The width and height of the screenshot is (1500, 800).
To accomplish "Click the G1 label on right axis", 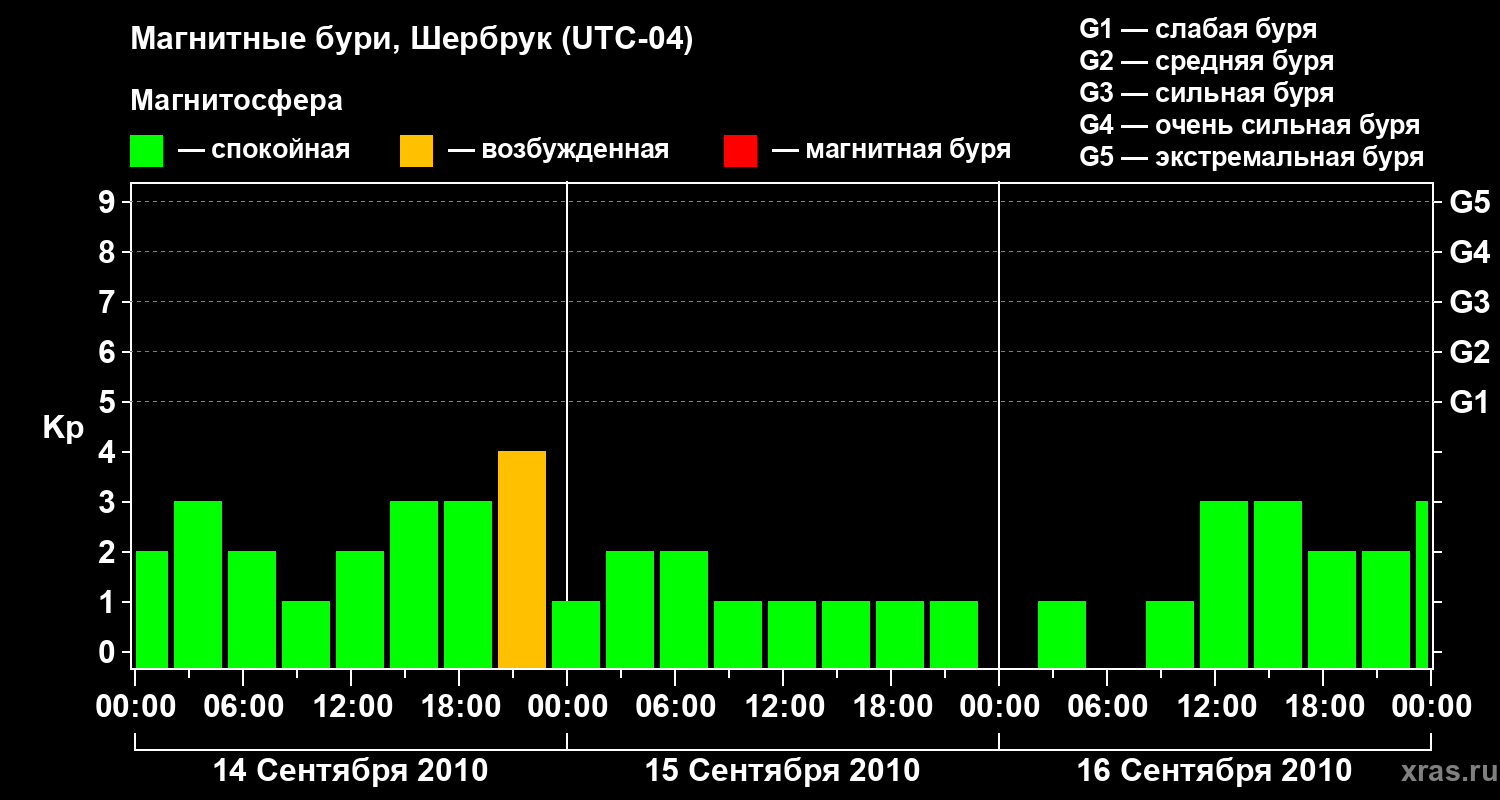I will coord(1470,403).
